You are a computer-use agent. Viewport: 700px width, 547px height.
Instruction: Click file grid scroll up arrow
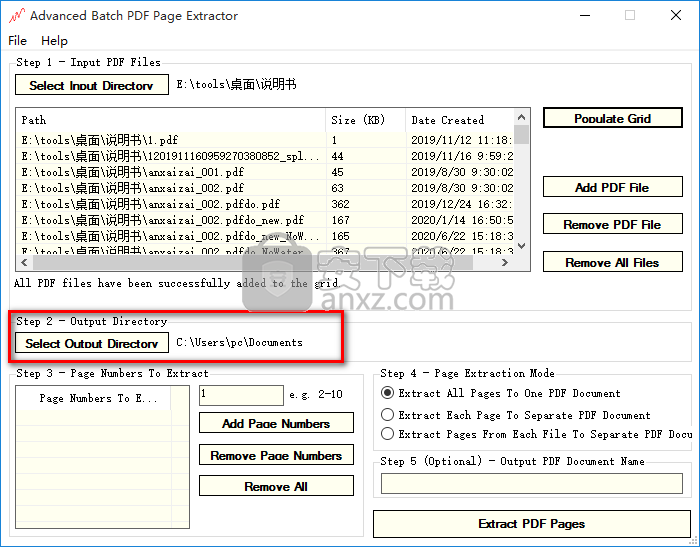[521, 118]
